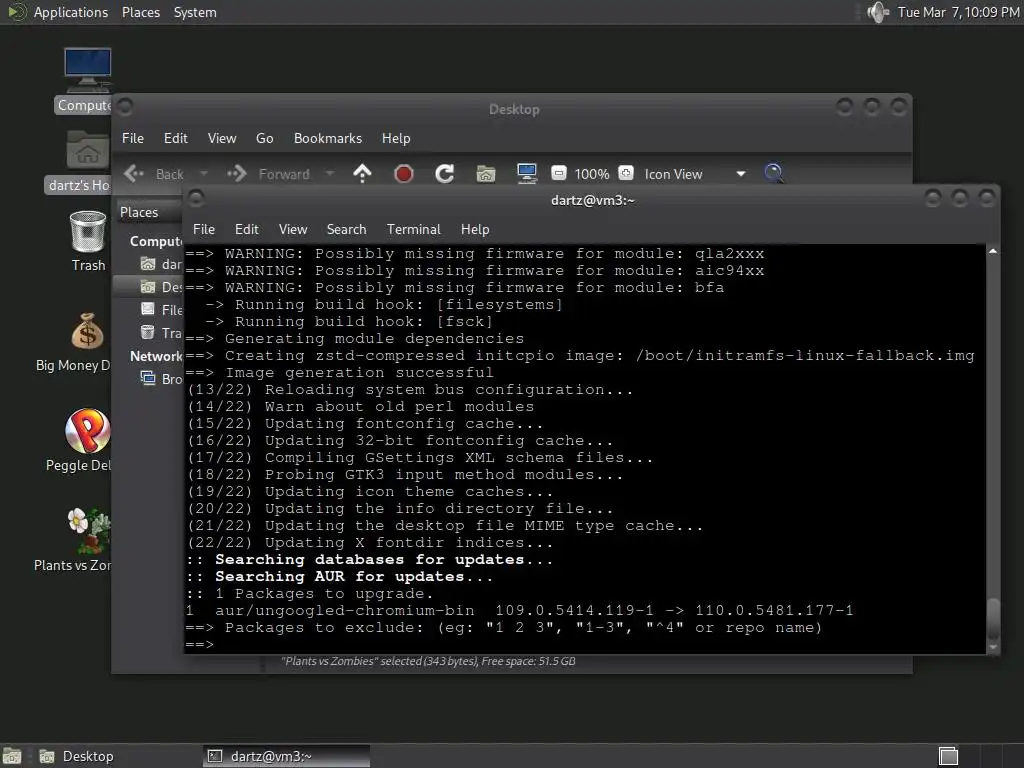
Task: Open Go menu in Desktop window
Action: [264, 138]
